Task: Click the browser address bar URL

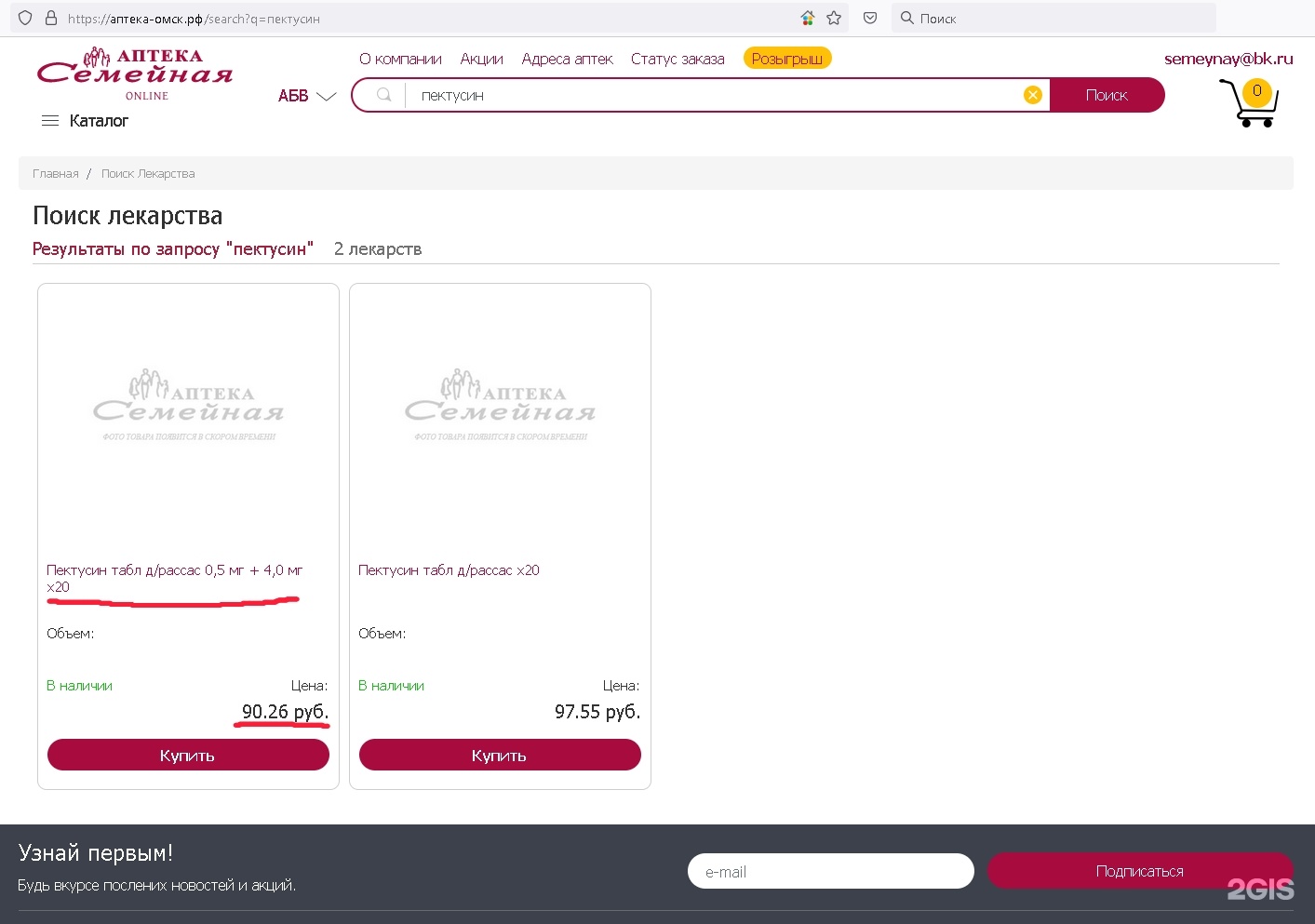Action: 194,19
